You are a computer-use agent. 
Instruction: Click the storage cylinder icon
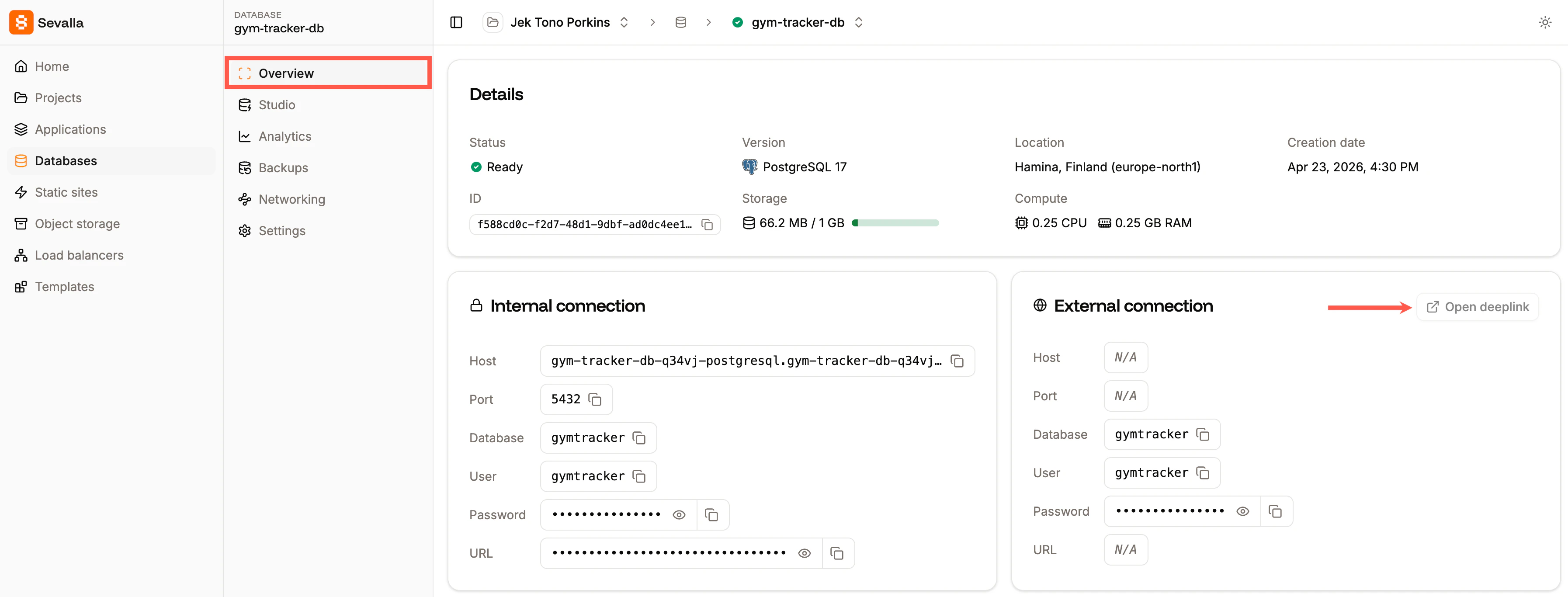pos(749,223)
